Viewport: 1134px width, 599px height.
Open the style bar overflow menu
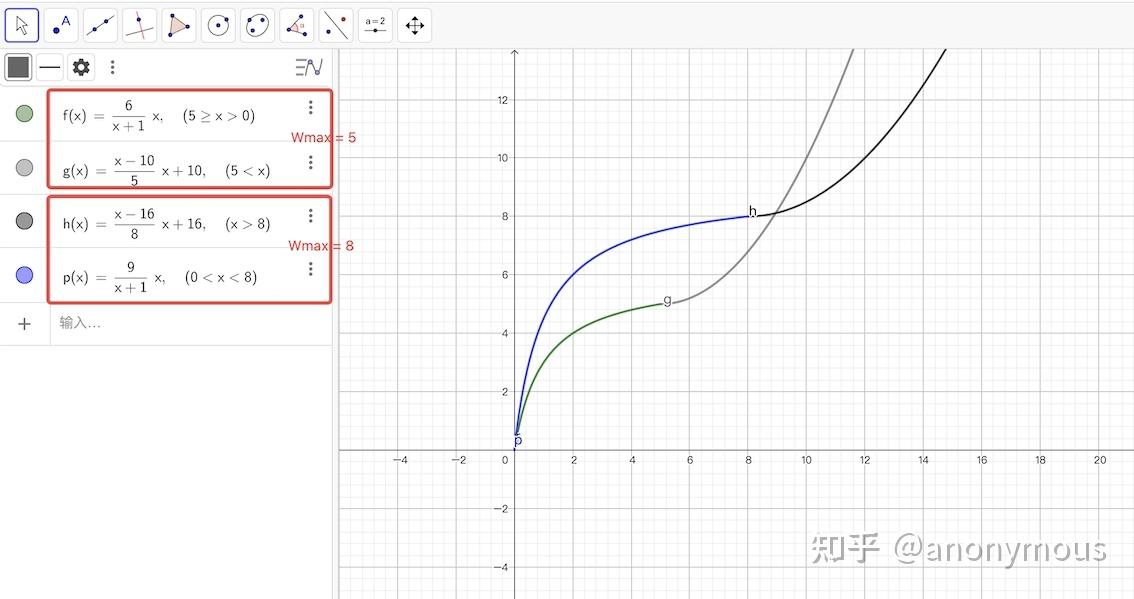pyautogui.click(x=112, y=67)
